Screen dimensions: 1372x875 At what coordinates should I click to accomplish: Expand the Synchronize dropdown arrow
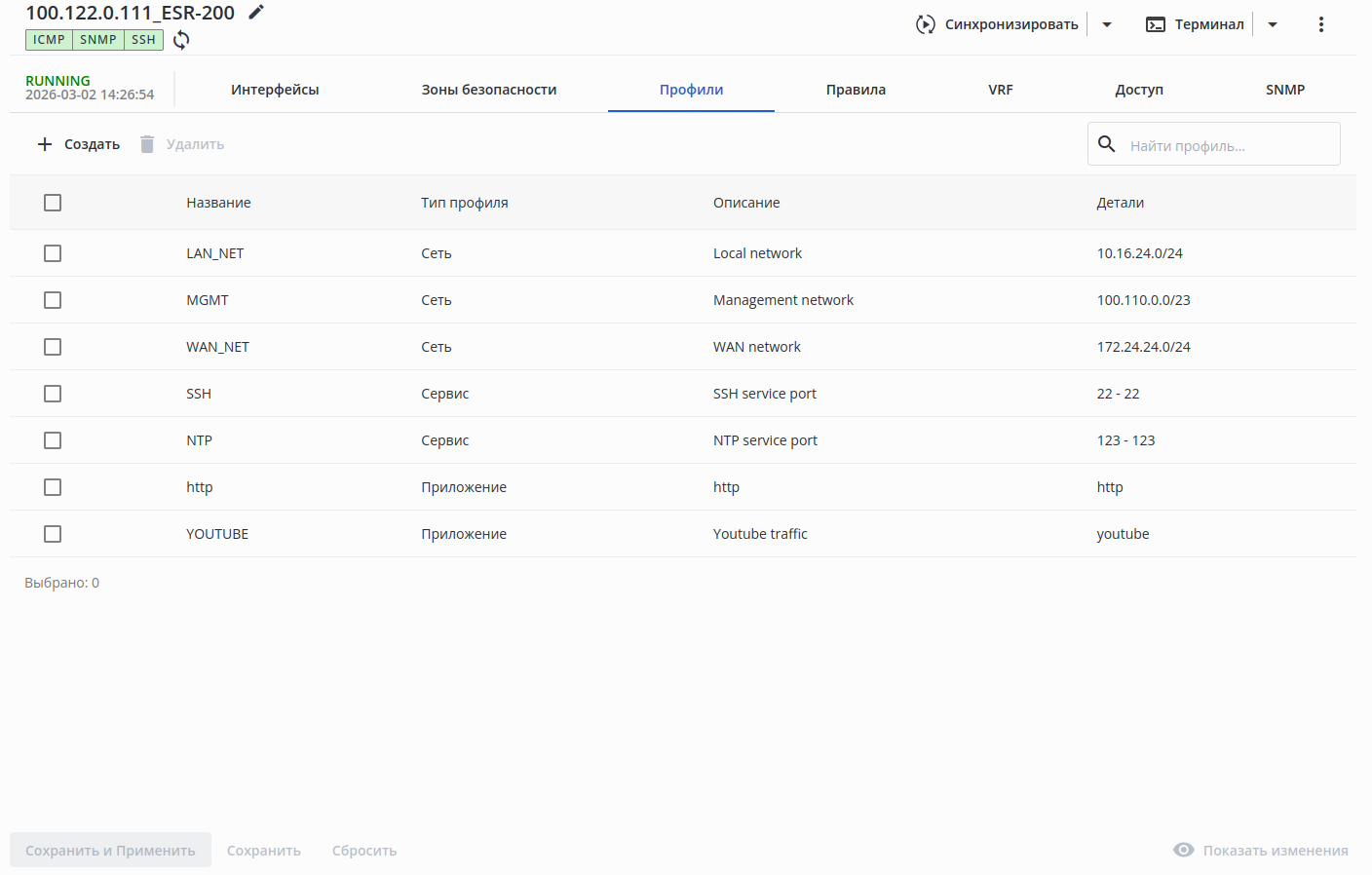click(x=1107, y=24)
